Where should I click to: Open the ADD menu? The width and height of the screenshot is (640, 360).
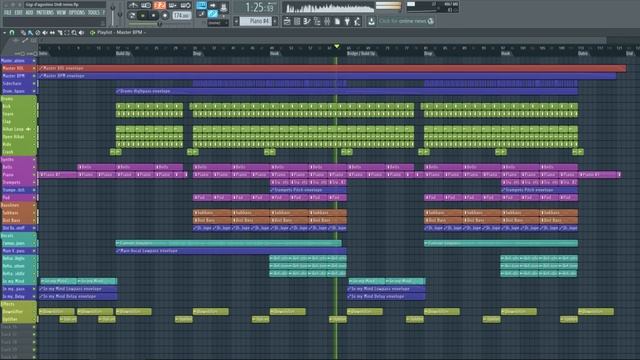click(29, 13)
